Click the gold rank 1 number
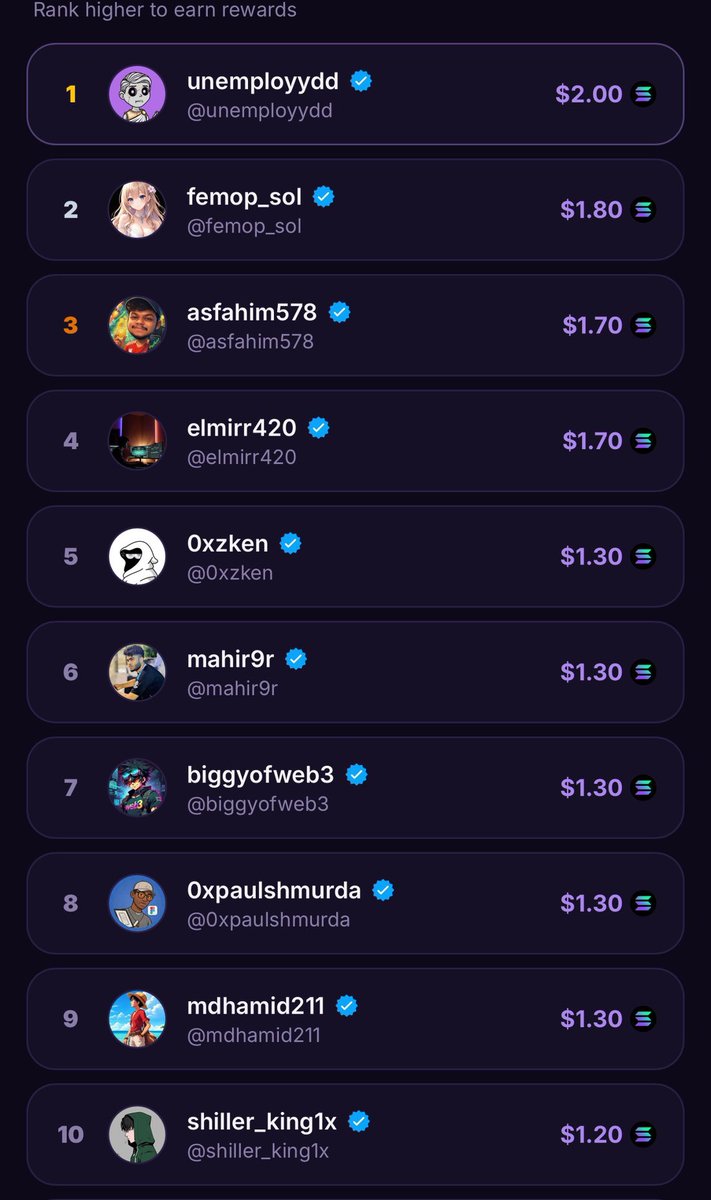711x1200 pixels. pyautogui.click(x=71, y=94)
